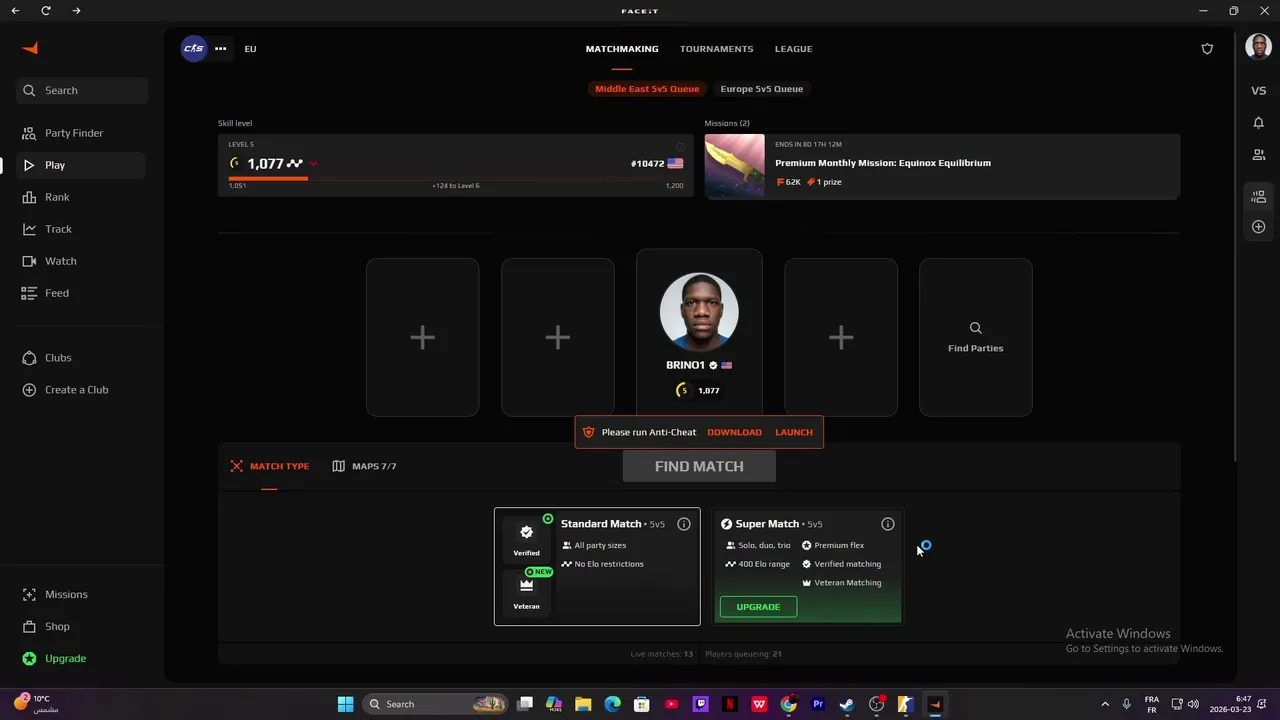This screenshot has width=1280, height=720.
Task: Open the Maps 7/7 tab
Action: [365, 466]
